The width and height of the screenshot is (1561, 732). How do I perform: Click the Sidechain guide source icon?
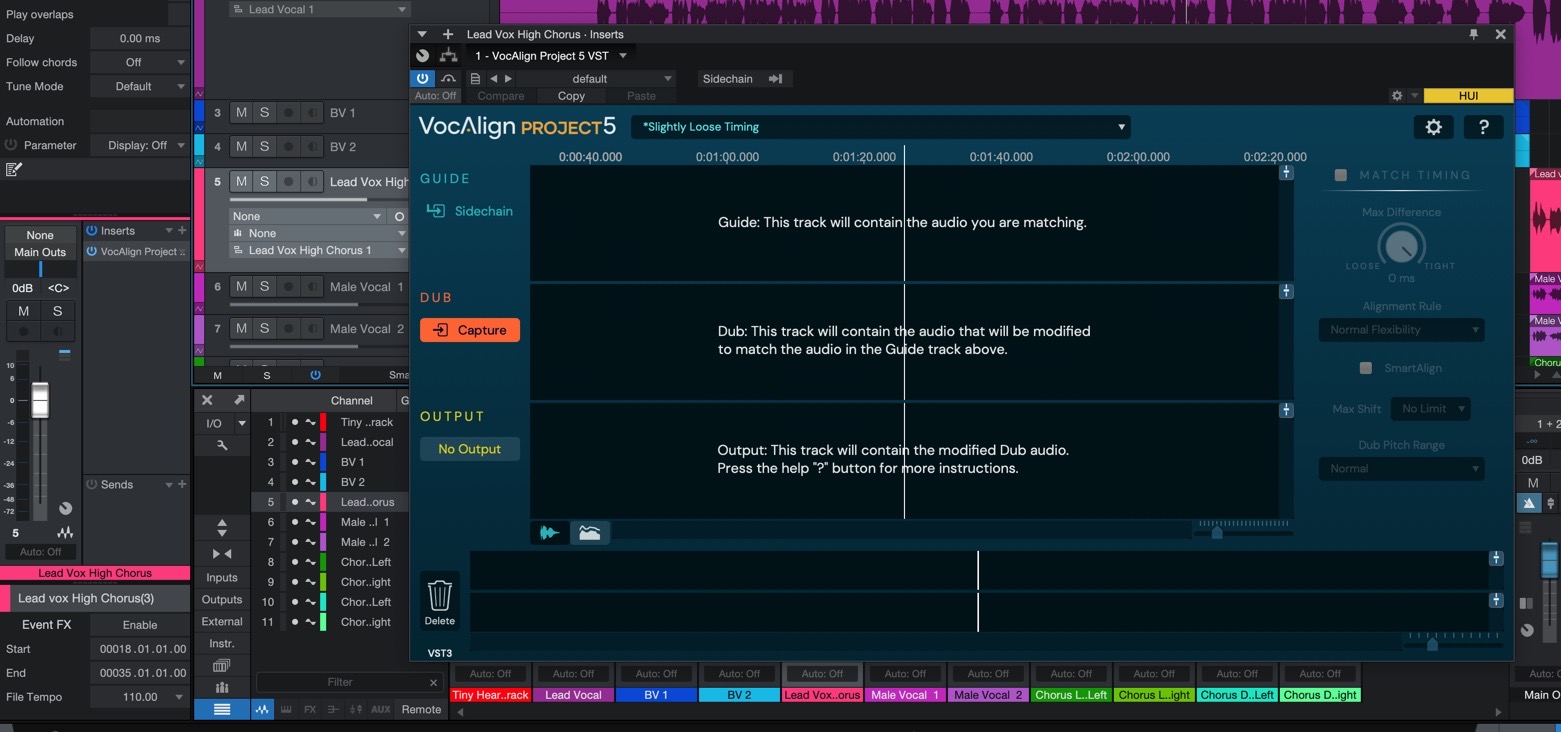click(436, 211)
